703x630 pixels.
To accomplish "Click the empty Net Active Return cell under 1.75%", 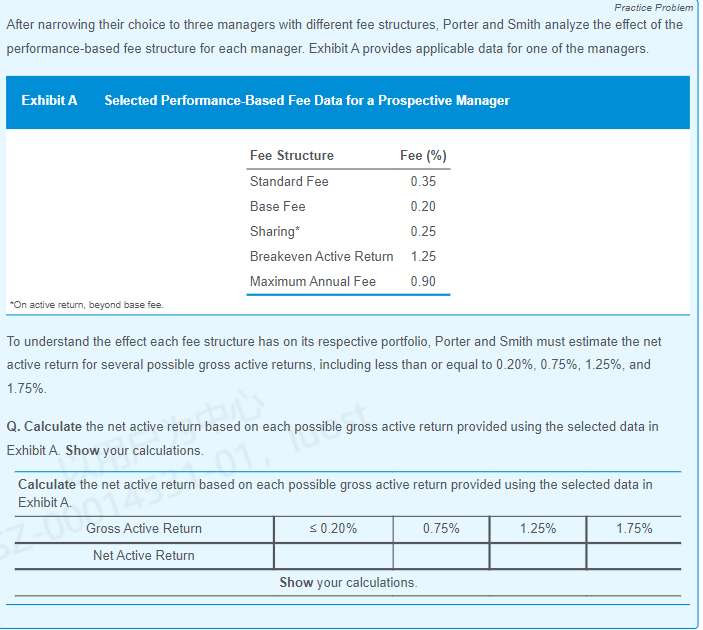I will tap(633, 556).
